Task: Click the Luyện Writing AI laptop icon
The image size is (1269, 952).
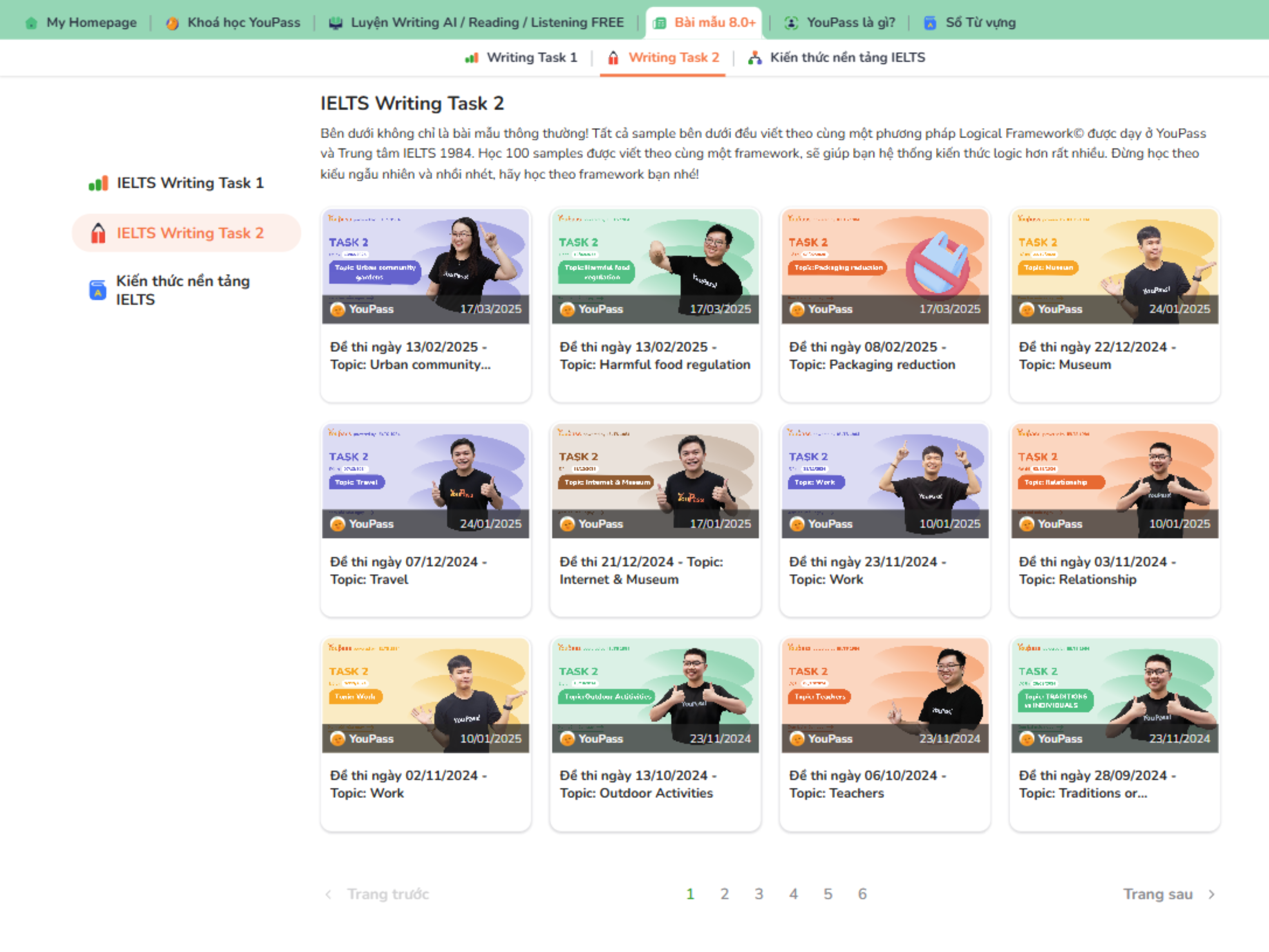Action: pyautogui.click(x=336, y=23)
